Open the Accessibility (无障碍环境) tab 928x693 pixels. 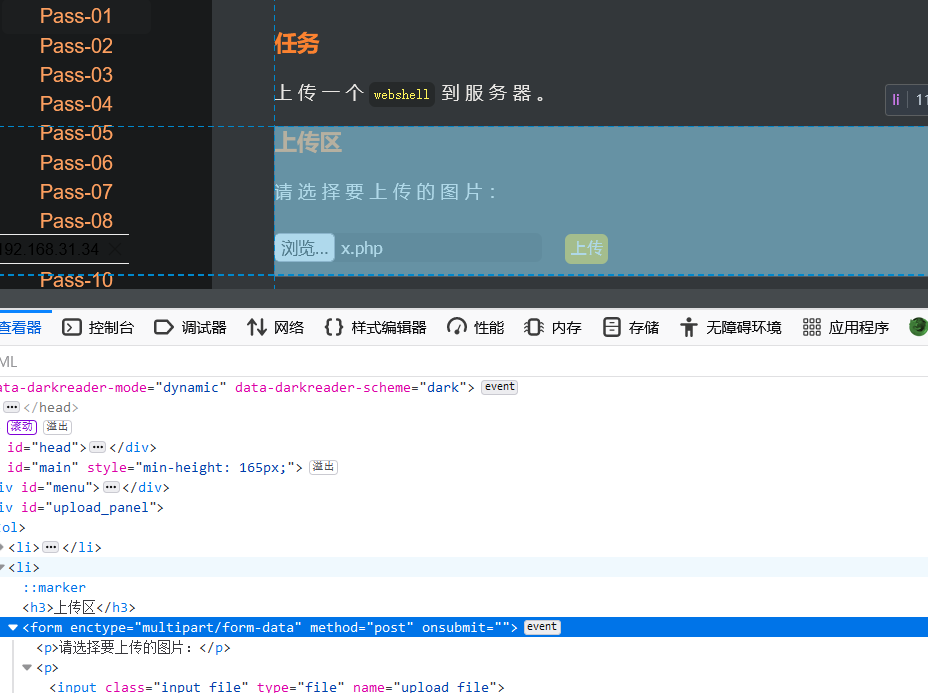tap(730, 327)
